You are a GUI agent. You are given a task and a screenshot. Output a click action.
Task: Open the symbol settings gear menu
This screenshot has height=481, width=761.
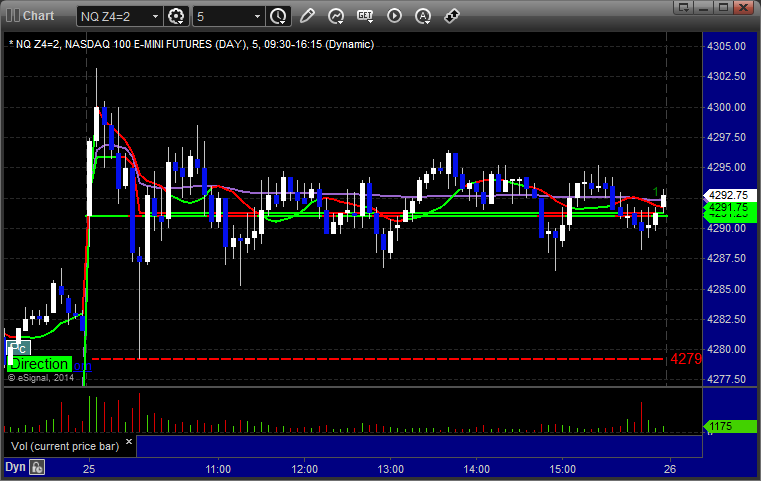coord(176,16)
